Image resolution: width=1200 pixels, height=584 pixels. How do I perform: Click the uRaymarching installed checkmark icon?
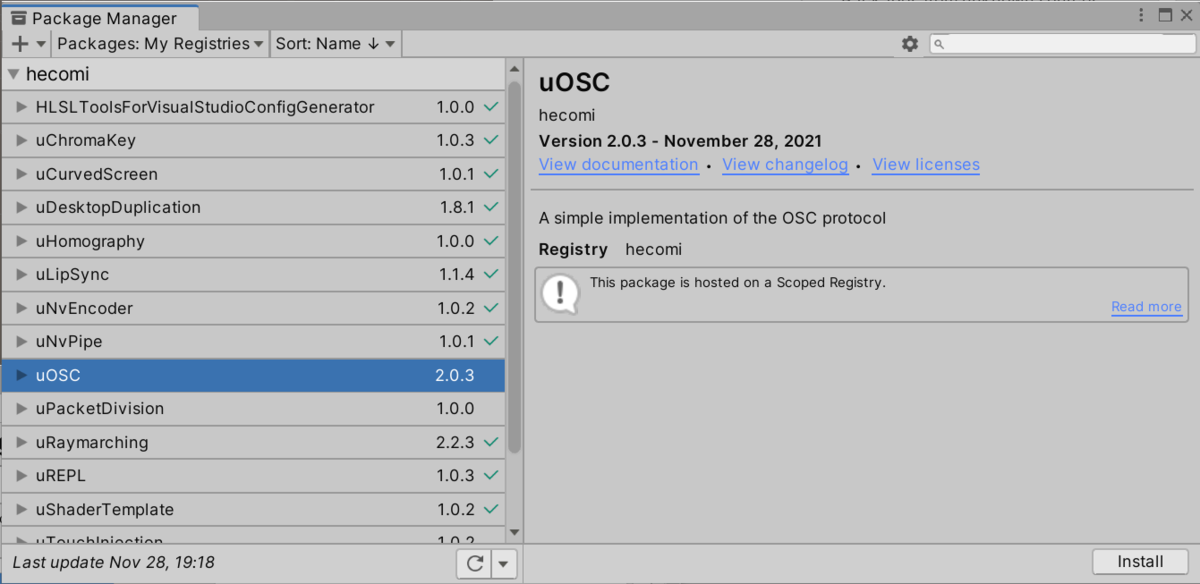click(490, 442)
